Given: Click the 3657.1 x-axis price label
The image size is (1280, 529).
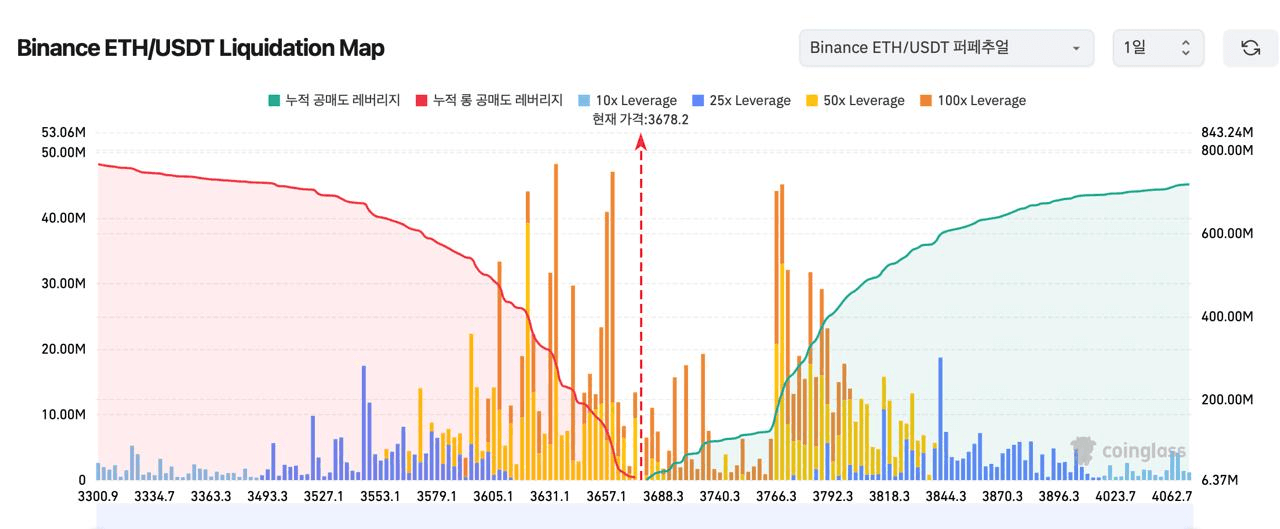Looking at the screenshot, I should [606, 496].
